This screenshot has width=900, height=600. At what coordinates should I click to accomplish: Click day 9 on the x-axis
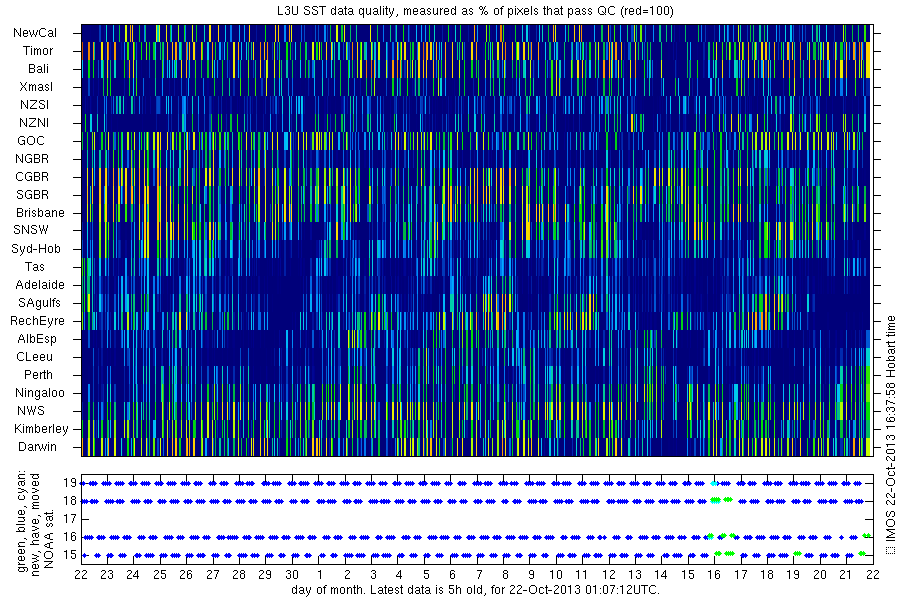coord(532,575)
